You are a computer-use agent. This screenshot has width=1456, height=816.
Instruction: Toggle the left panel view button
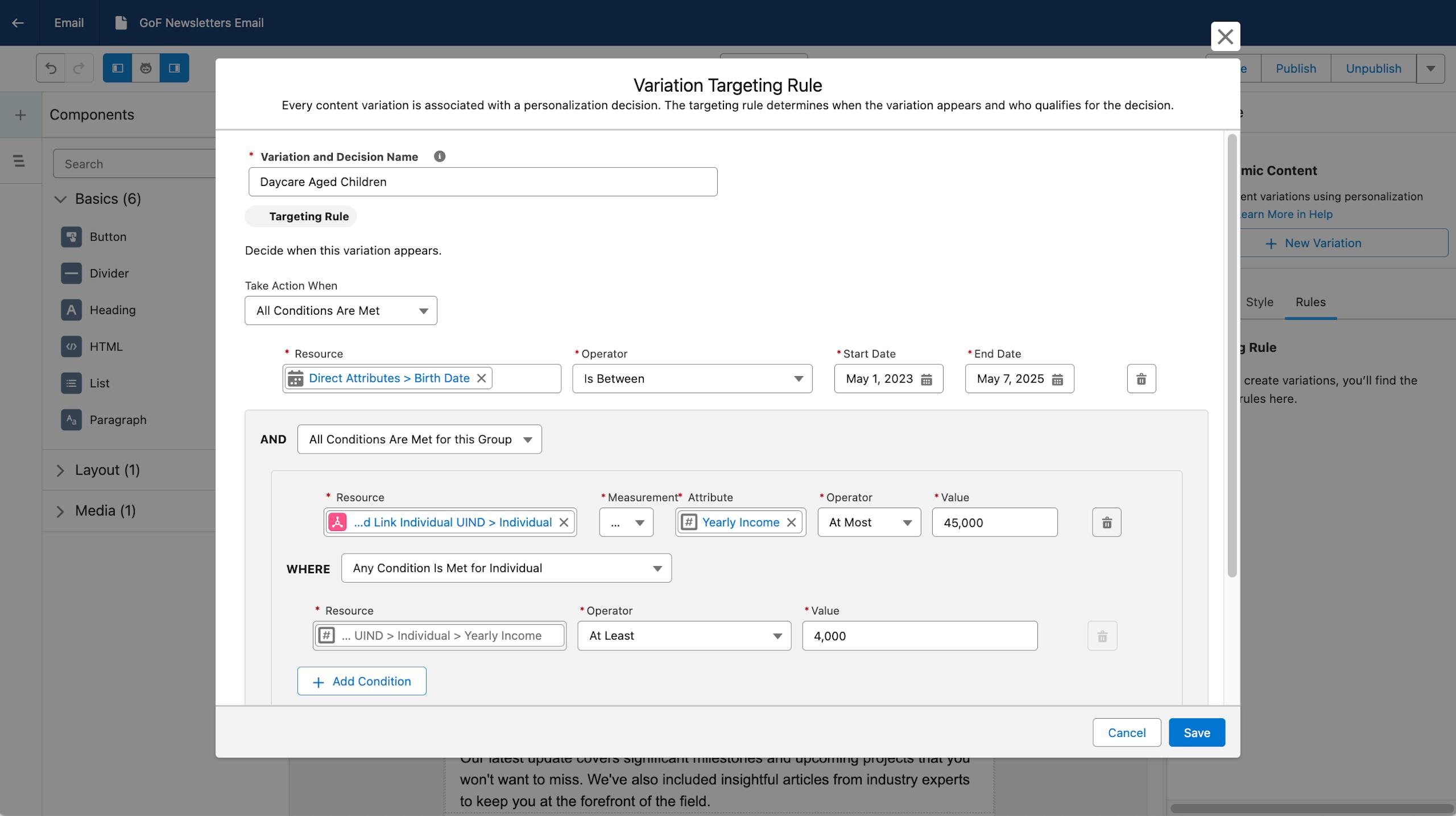coord(118,68)
